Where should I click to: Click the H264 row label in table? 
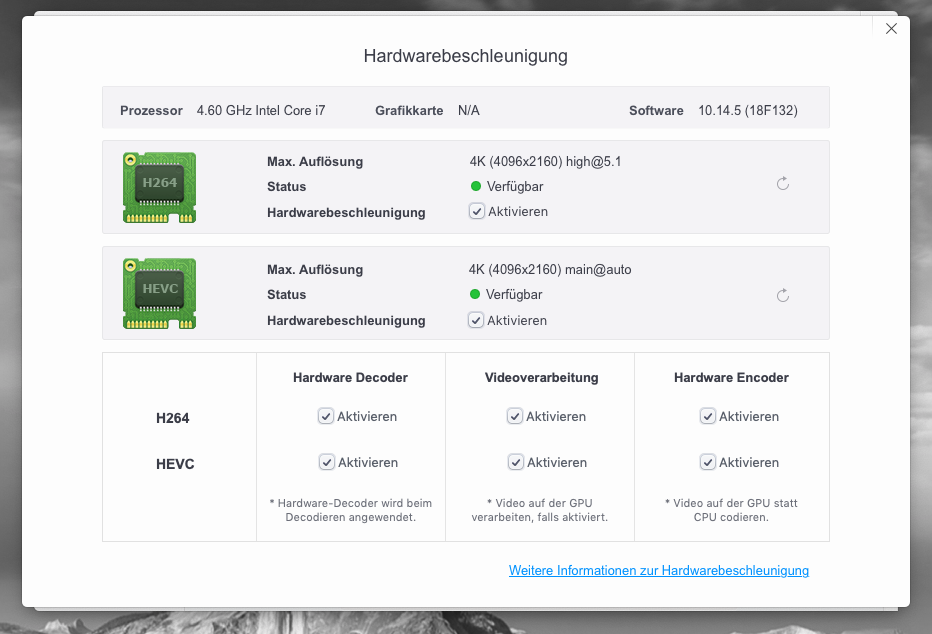click(172, 418)
